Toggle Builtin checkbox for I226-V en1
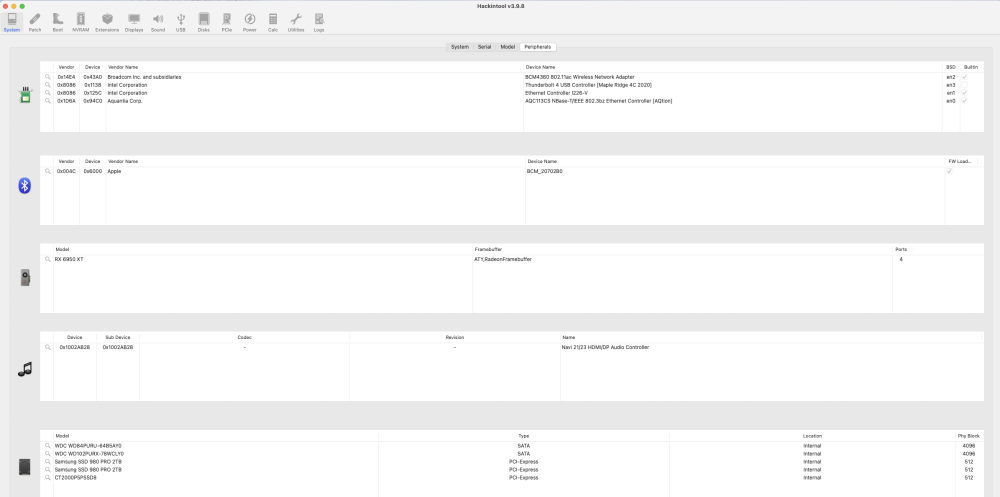This screenshot has width=1000, height=497. click(x=964, y=93)
